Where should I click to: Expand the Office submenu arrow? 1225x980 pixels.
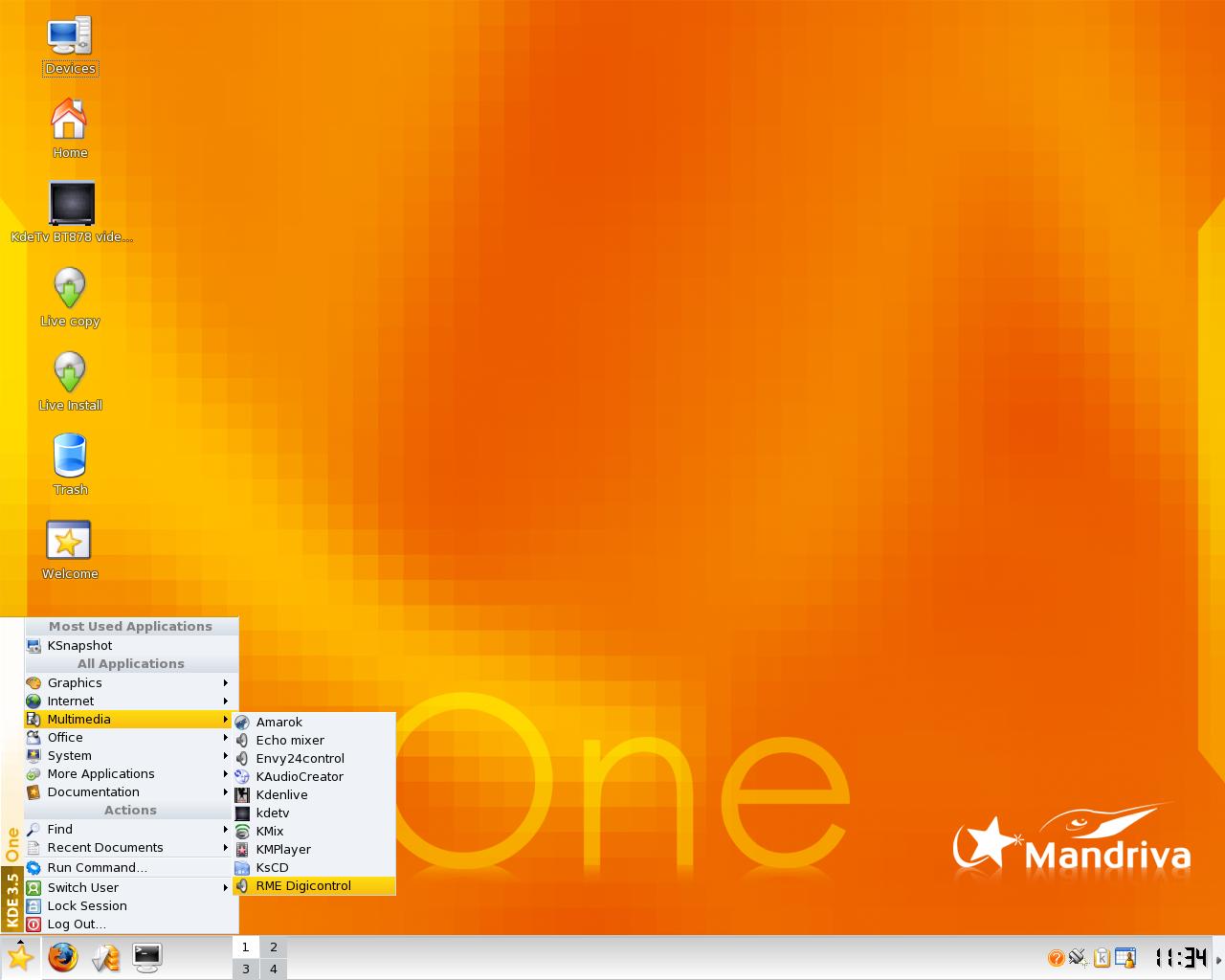226,738
